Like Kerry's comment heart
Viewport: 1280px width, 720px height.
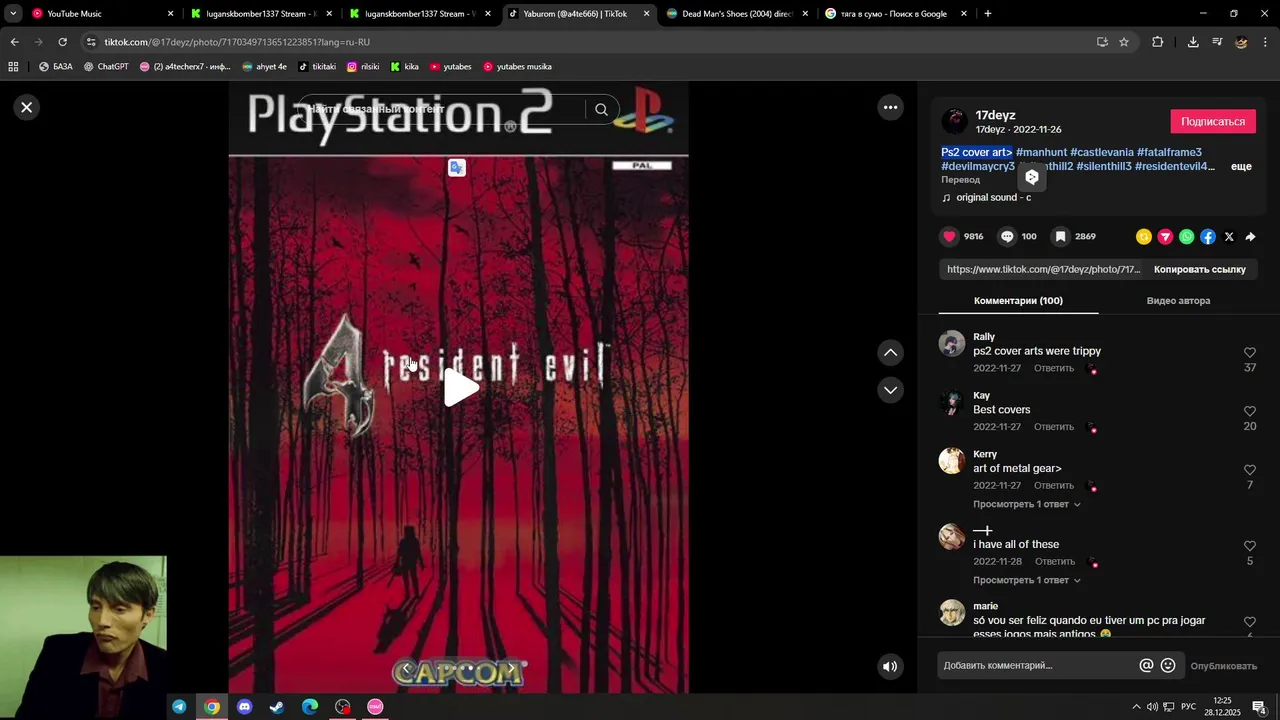point(1250,470)
